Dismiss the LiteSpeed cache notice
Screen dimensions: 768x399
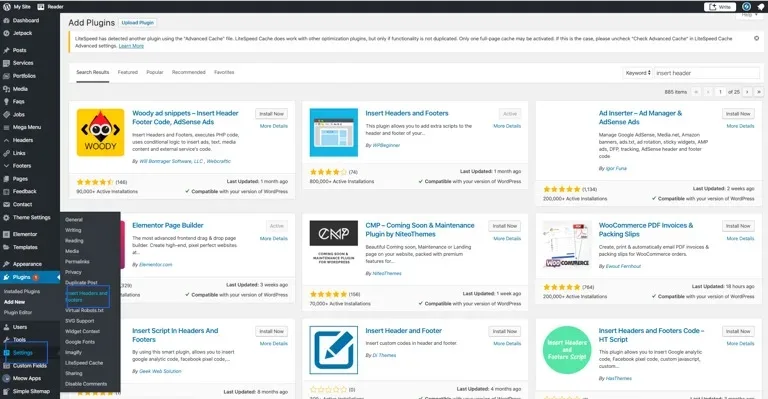click(756, 38)
